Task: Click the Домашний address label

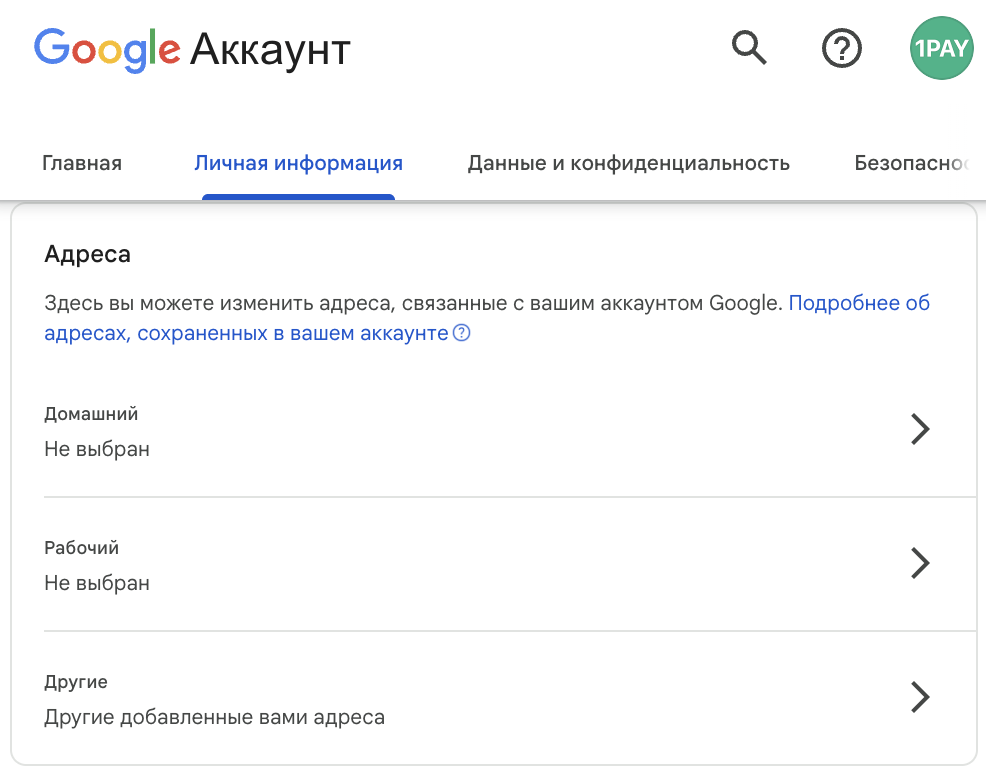Action: [x=91, y=413]
